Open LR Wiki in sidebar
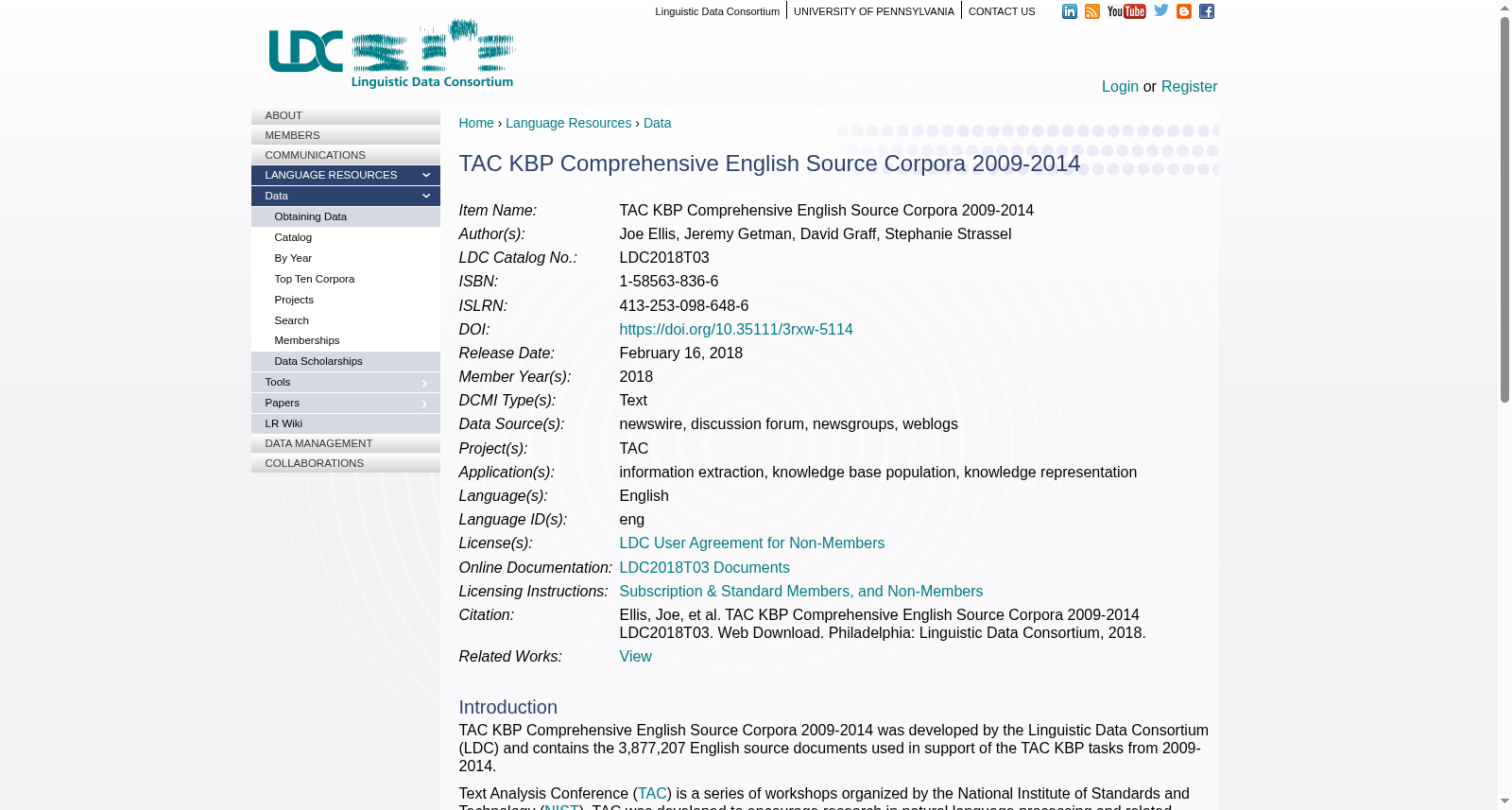 click(346, 423)
